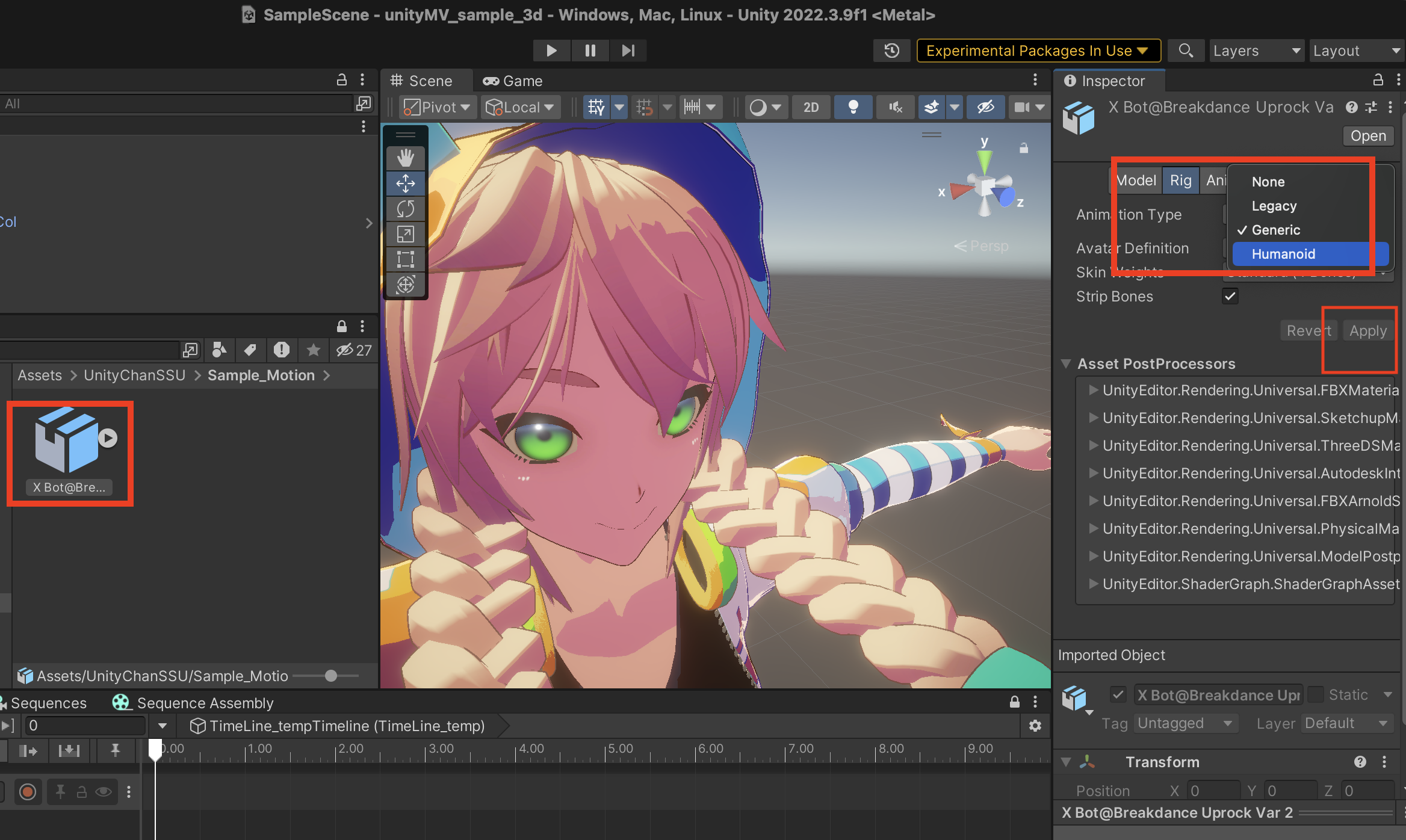Select the Rect transform tool
The width and height of the screenshot is (1406, 840).
tap(405, 259)
